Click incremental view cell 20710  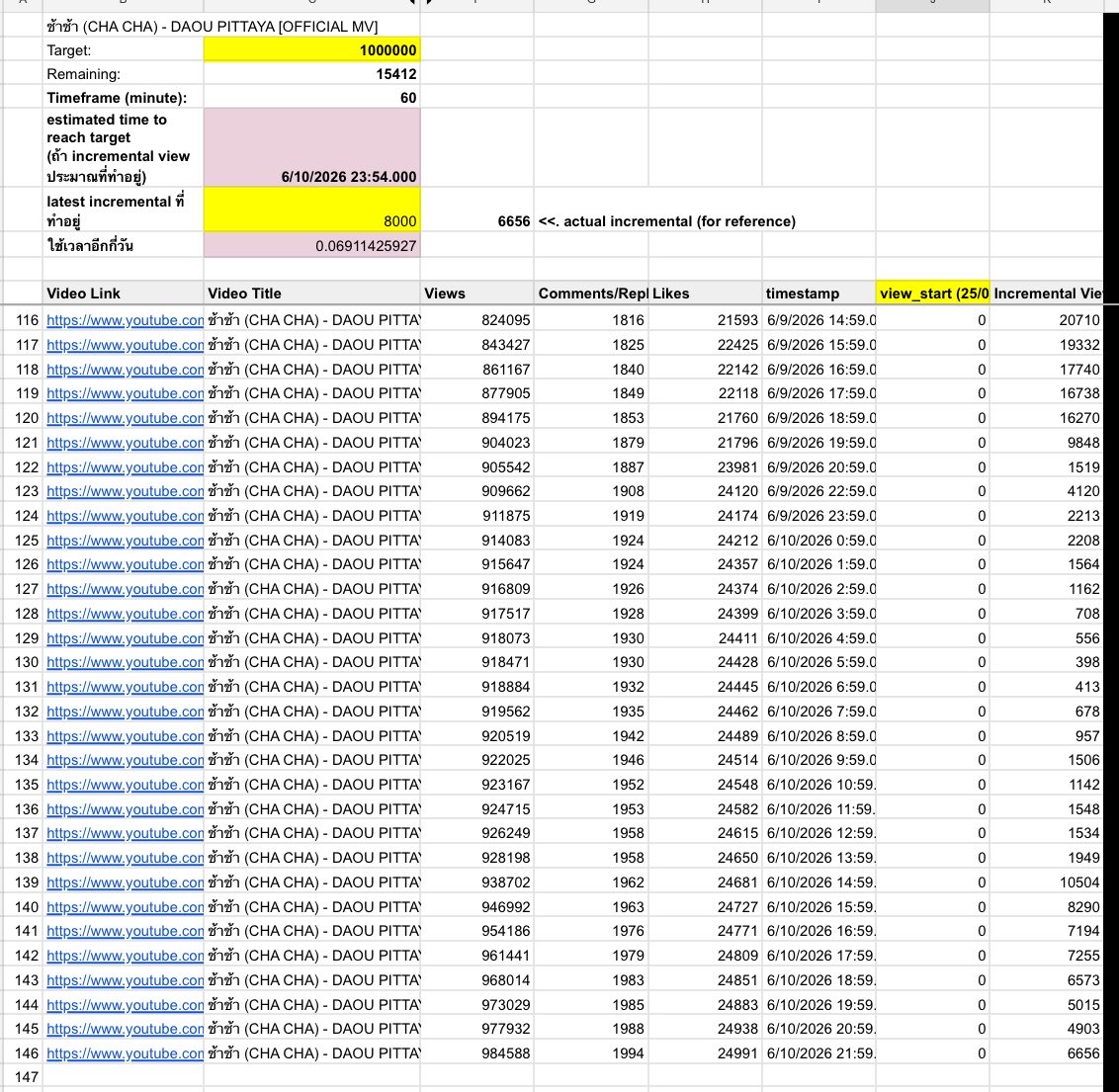pyautogui.click(x=1046, y=320)
